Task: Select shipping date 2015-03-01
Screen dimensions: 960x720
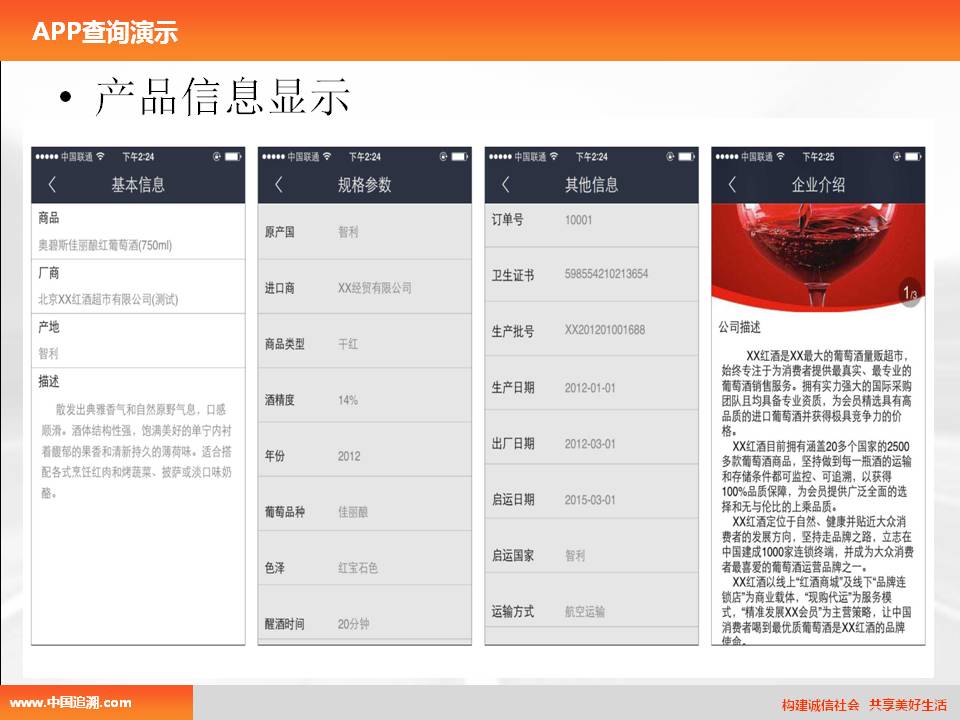Action: 590,500
